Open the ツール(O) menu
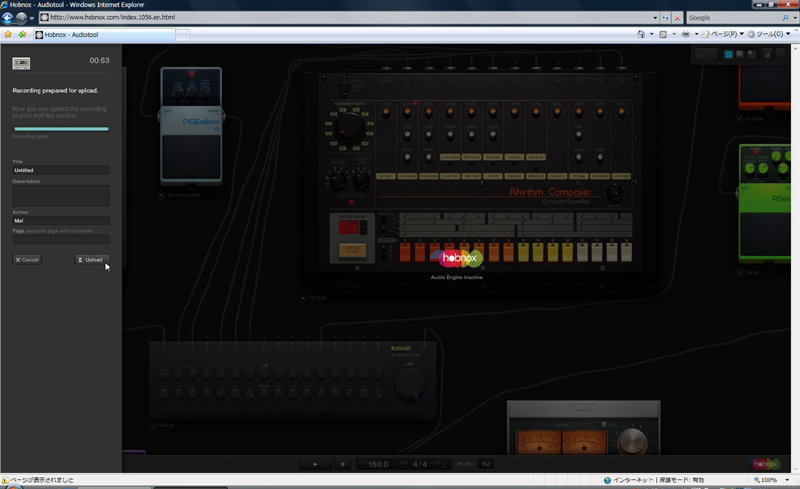 pyautogui.click(x=769, y=34)
